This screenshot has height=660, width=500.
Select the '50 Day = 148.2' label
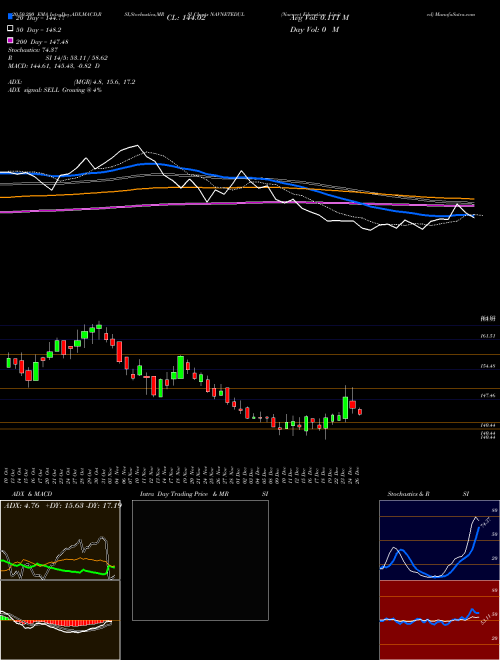point(39,30)
